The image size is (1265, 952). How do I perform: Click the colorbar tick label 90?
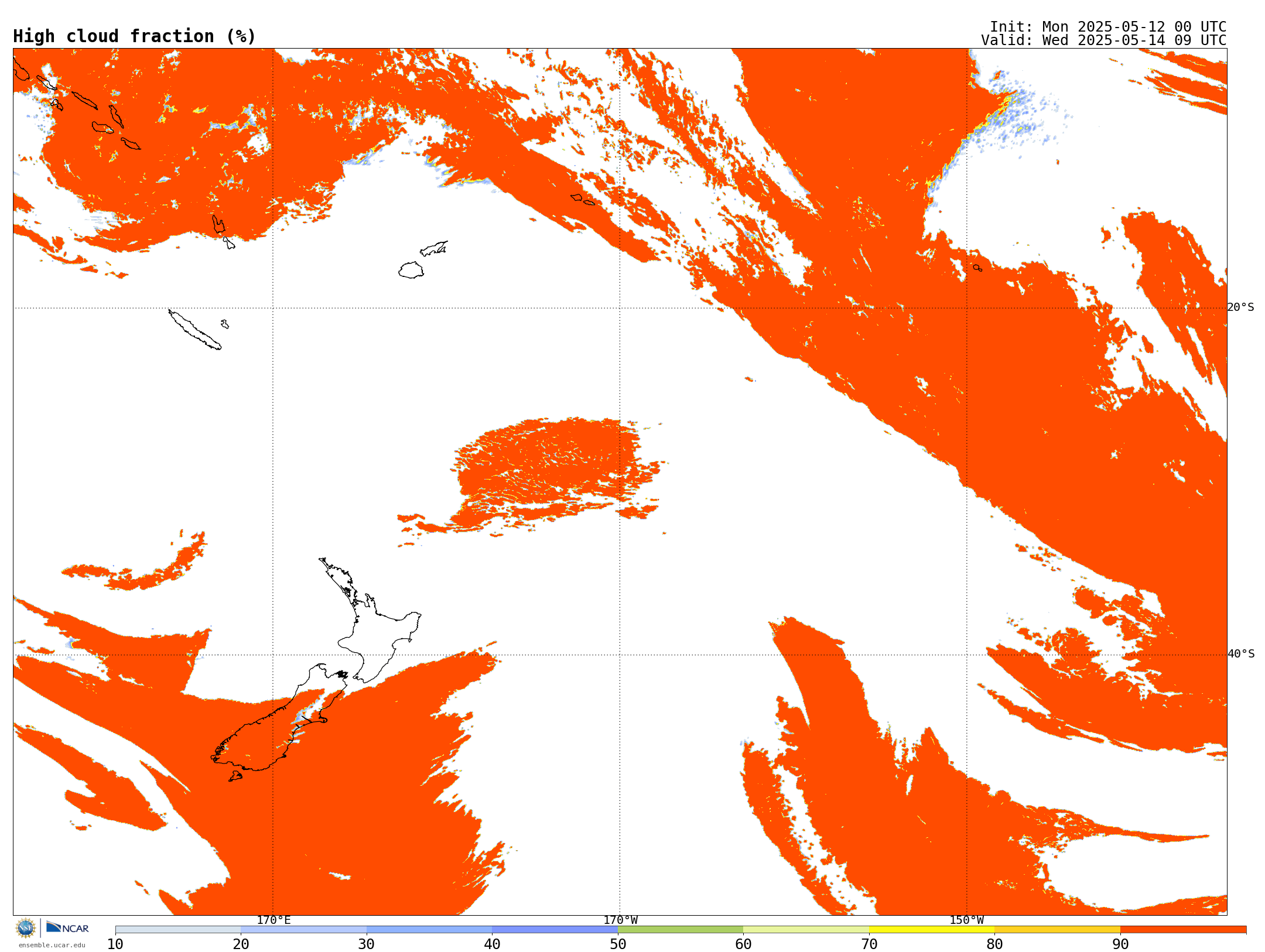(x=1120, y=944)
